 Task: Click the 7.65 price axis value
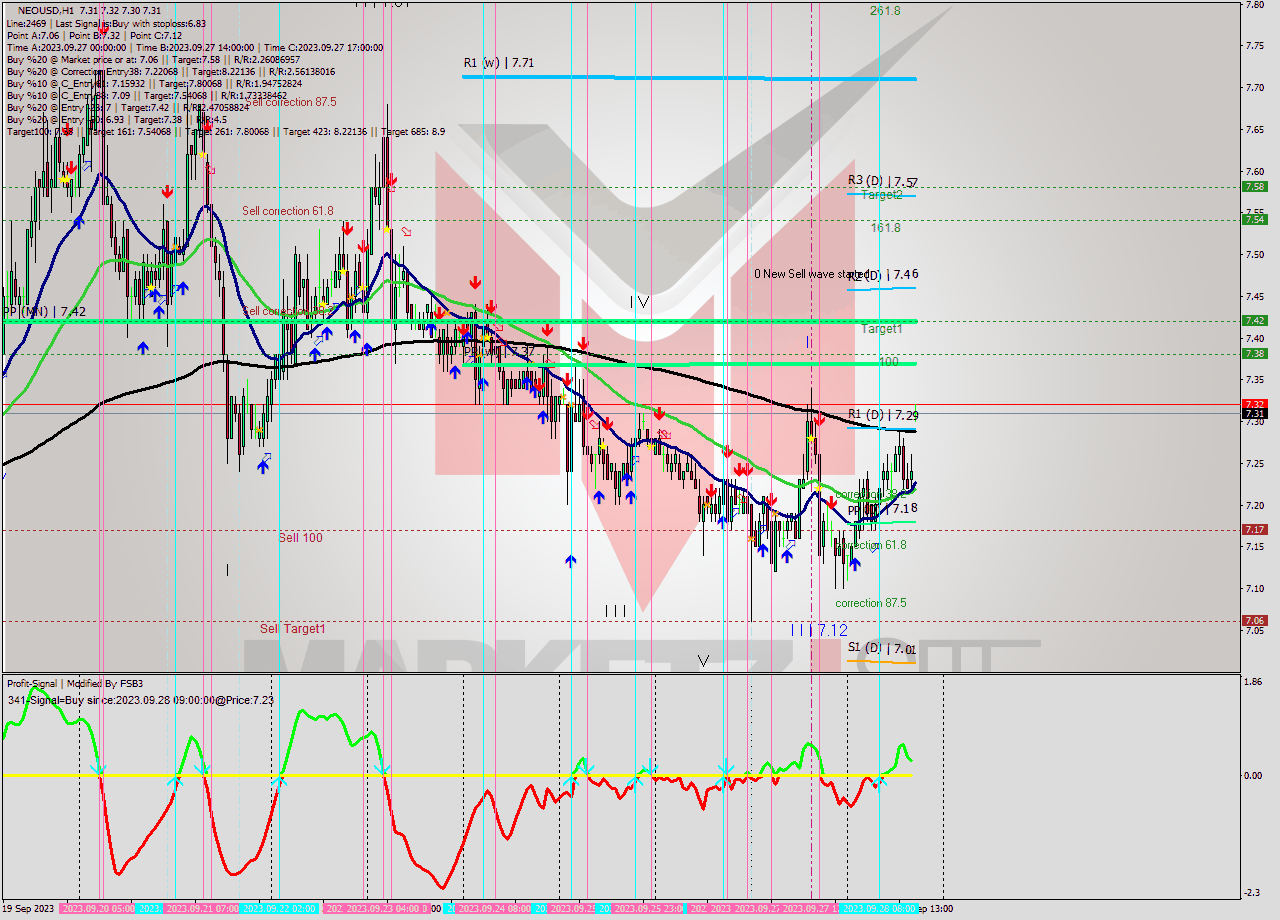tap(1255, 130)
